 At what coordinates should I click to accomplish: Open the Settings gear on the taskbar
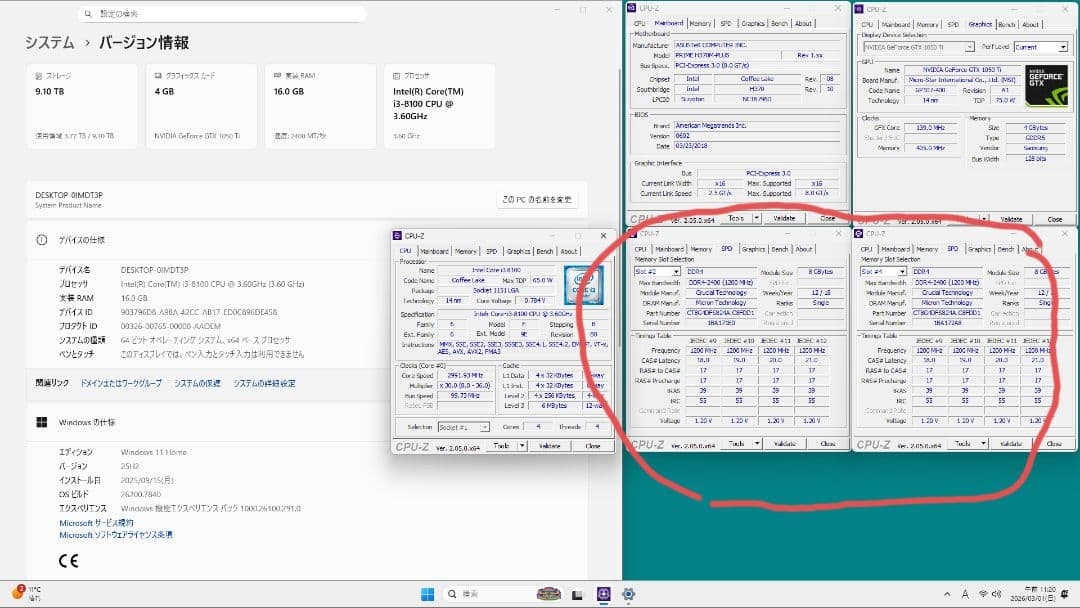coord(628,594)
